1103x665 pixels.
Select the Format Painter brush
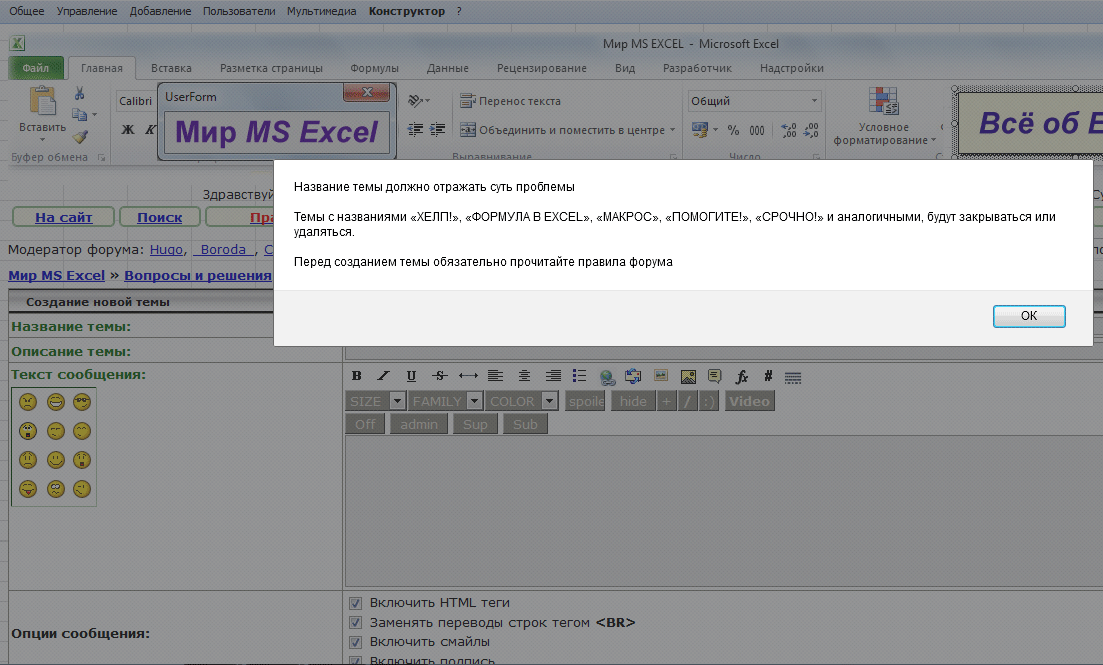coord(80,137)
